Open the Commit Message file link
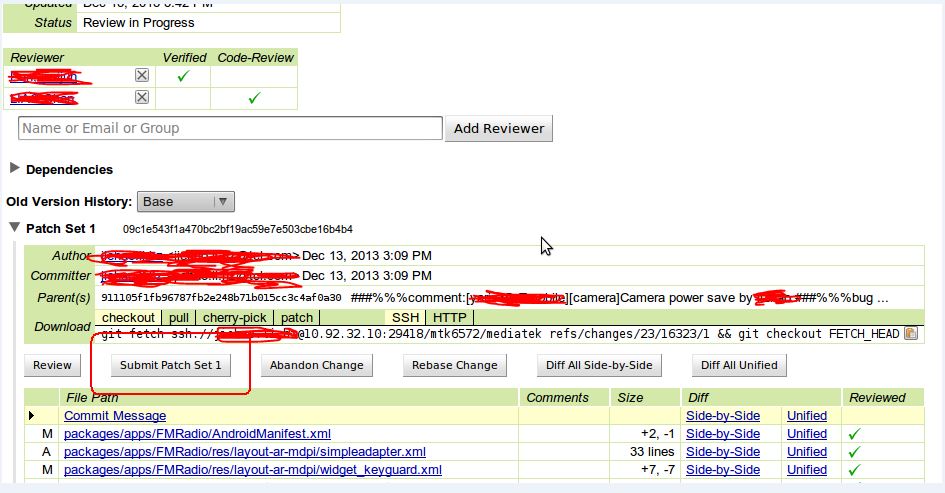This screenshot has height=493, width=945. tap(114, 416)
